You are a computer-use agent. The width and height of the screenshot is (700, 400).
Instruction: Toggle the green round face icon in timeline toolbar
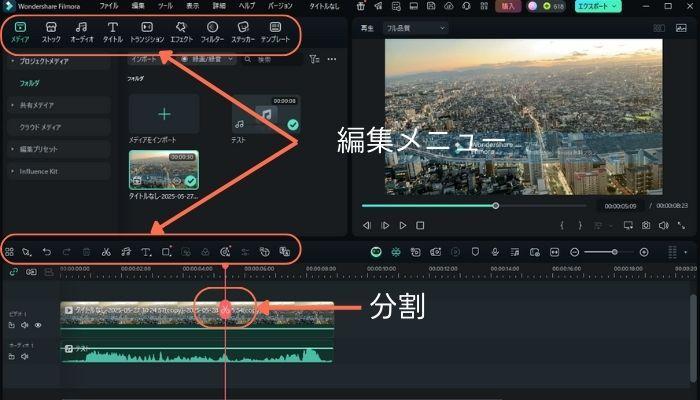[x=376, y=252]
